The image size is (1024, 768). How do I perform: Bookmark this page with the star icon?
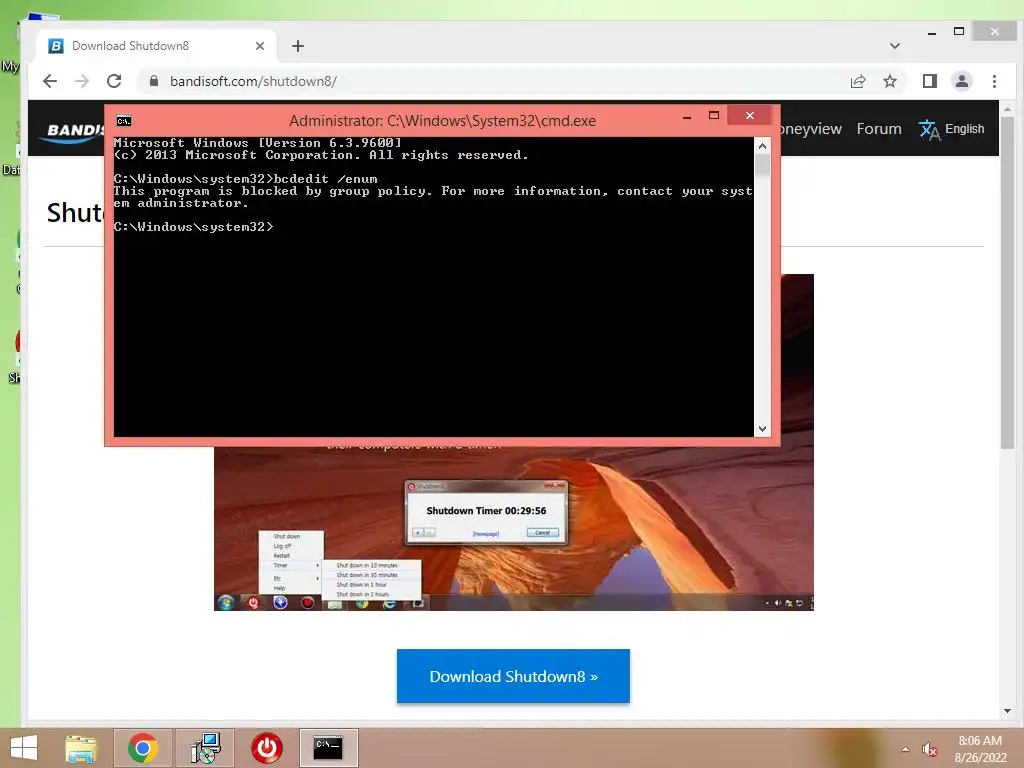click(890, 81)
